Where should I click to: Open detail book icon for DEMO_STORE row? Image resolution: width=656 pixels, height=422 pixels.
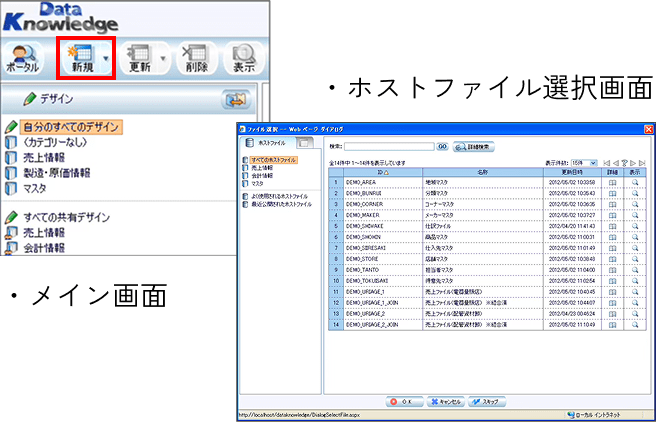[x=612, y=259]
